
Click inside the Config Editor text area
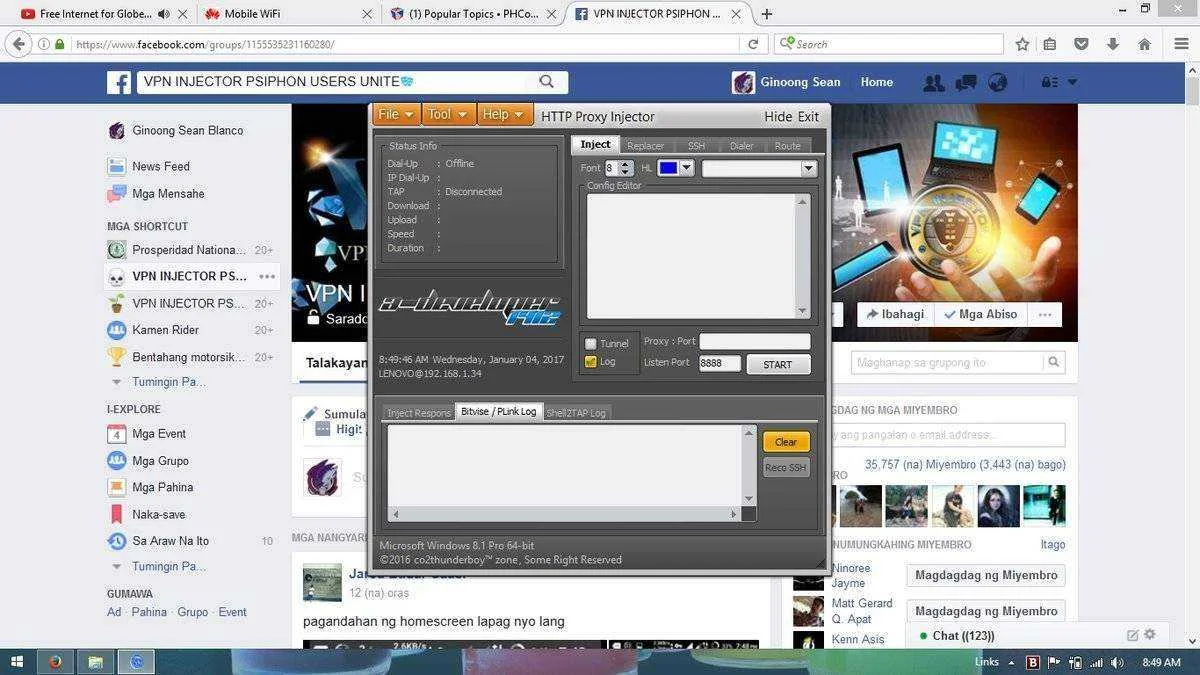691,256
